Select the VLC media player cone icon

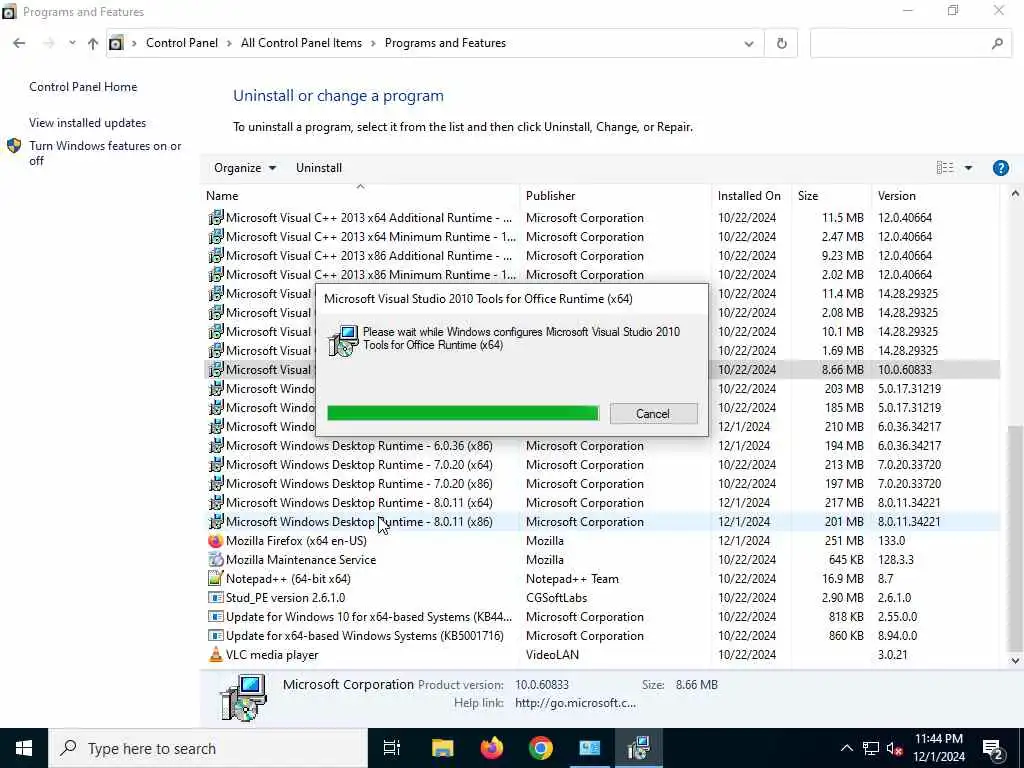click(x=216, y=654)
